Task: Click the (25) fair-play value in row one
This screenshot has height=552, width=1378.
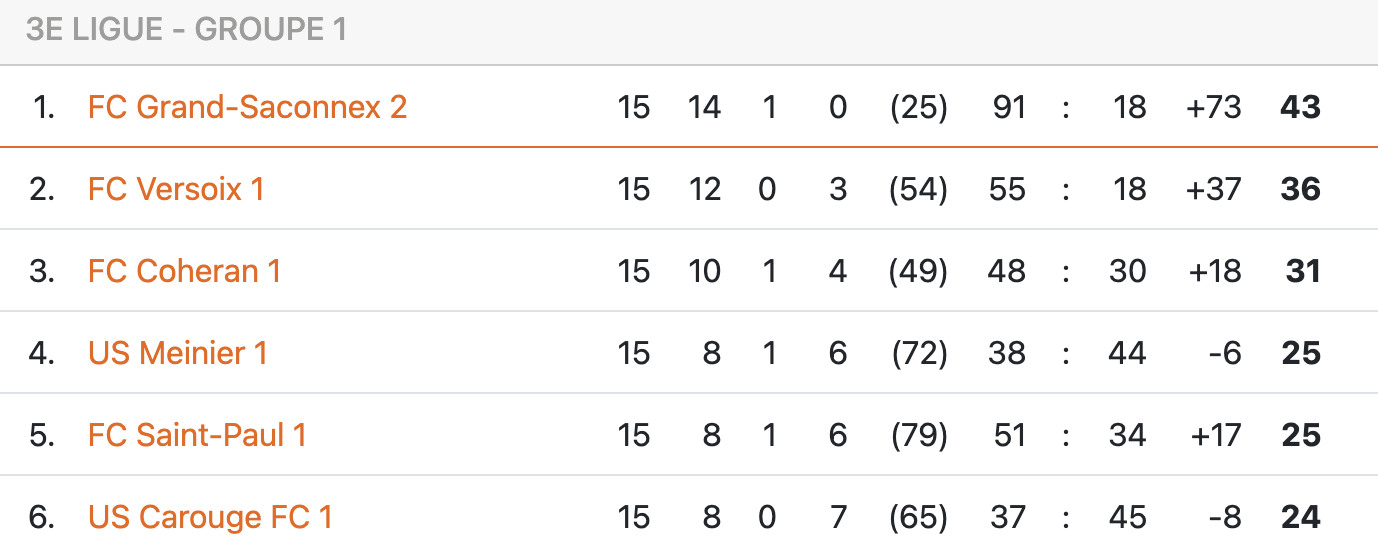Action: coord(919,107)
